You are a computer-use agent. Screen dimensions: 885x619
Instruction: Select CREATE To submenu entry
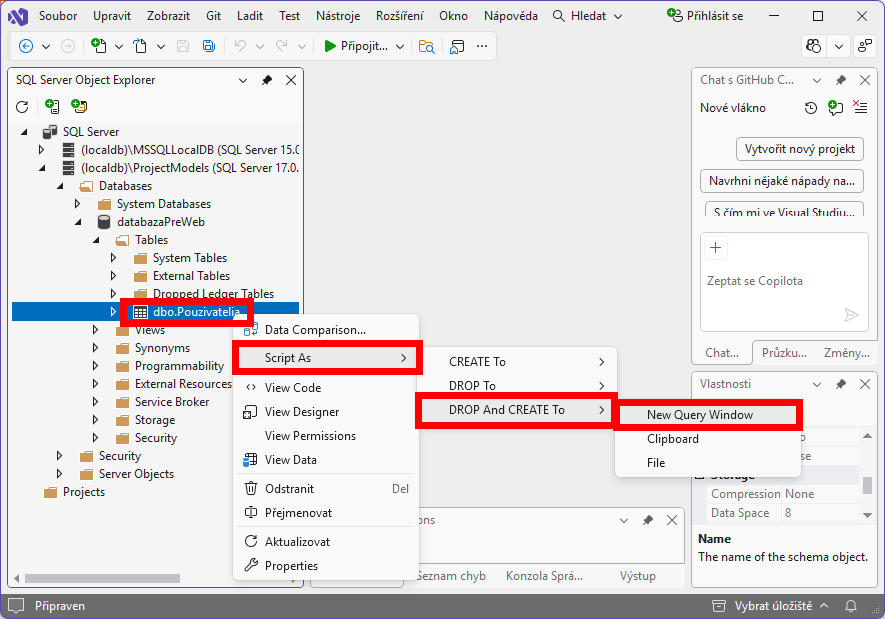(519, 362)
